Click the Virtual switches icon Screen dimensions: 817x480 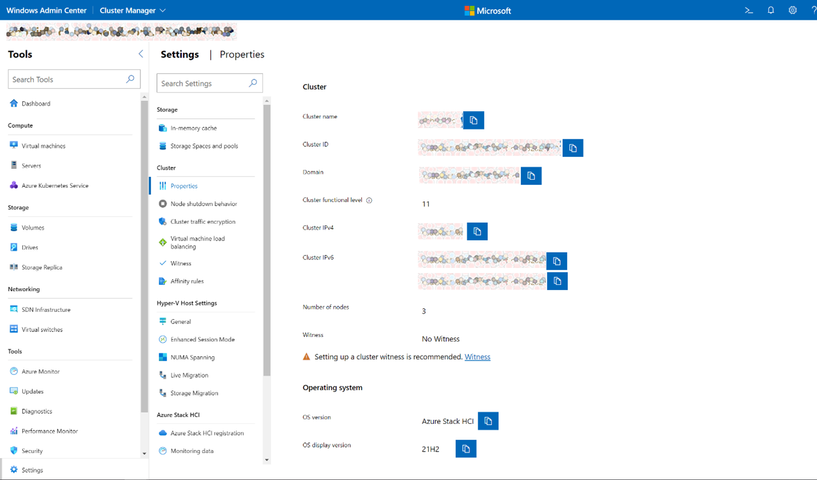pos(14,329)
